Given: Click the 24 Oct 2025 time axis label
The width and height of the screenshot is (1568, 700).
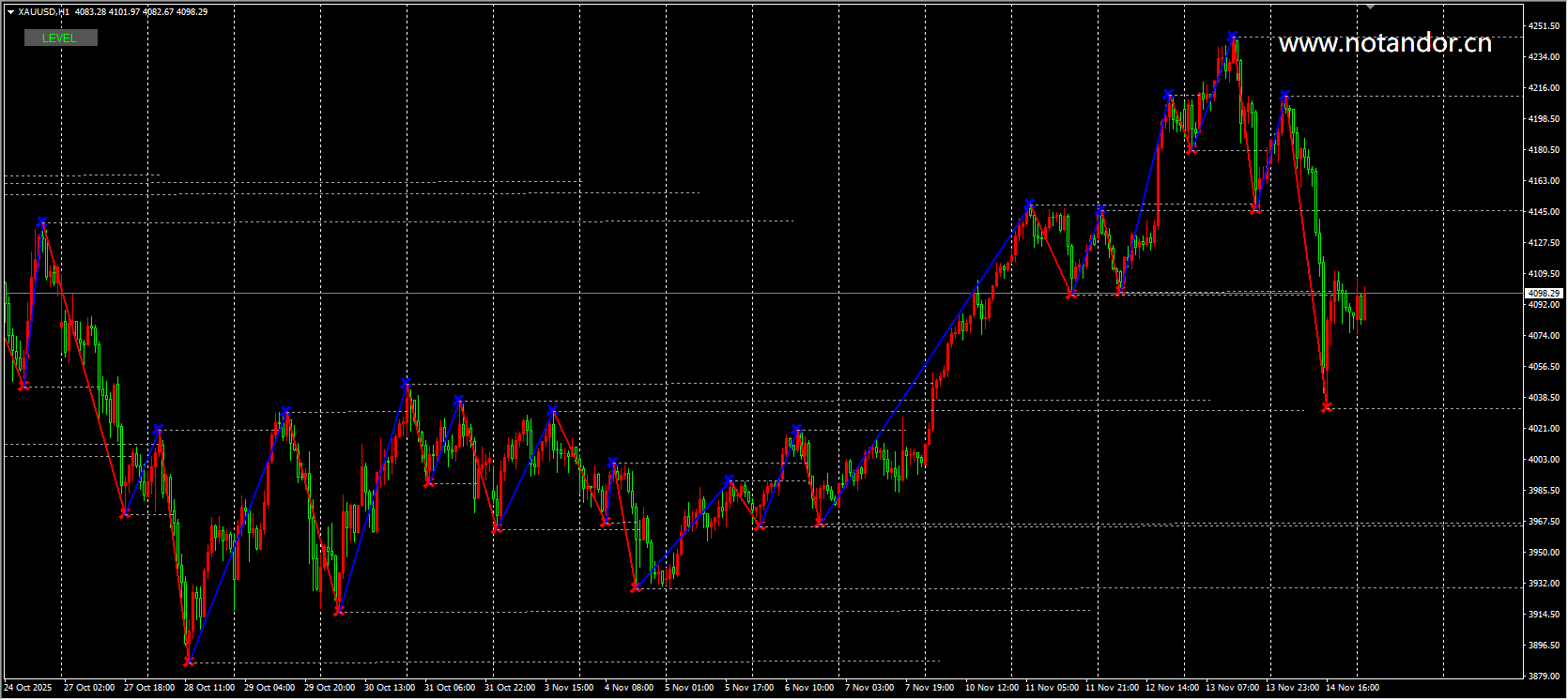Looking at the screenshot, I should 28,688.
